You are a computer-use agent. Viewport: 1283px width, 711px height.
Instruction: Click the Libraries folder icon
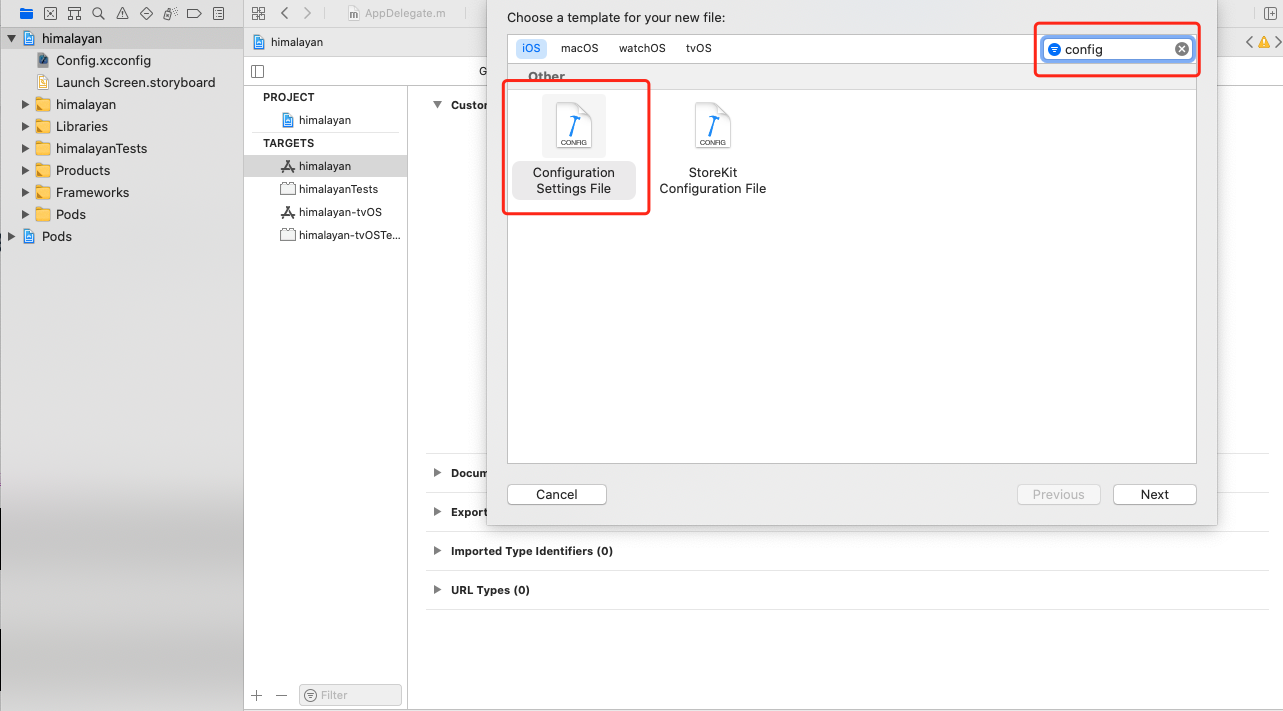pyautogui.click(x=43, y=126)
